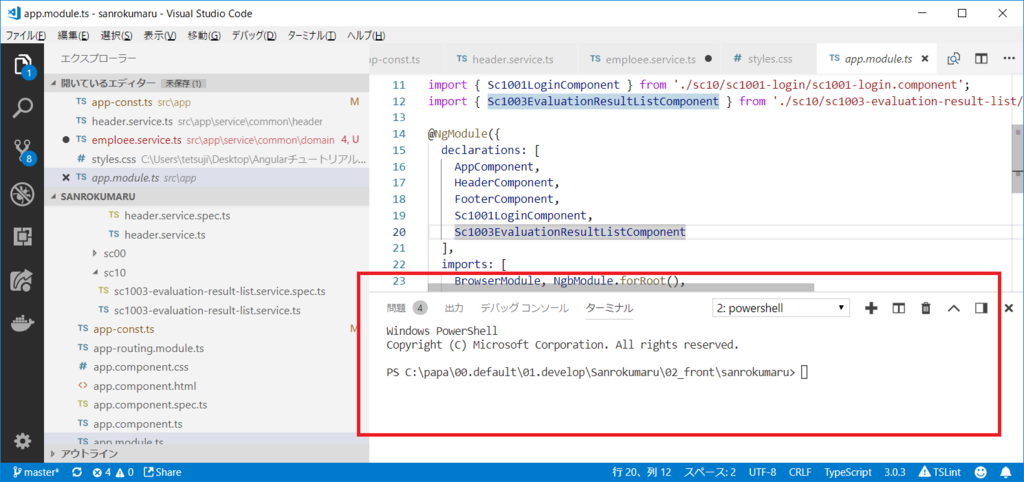1024x482 pixels.
Task: Change the UTF-8 encoding setting
Action: coord(762,472)
